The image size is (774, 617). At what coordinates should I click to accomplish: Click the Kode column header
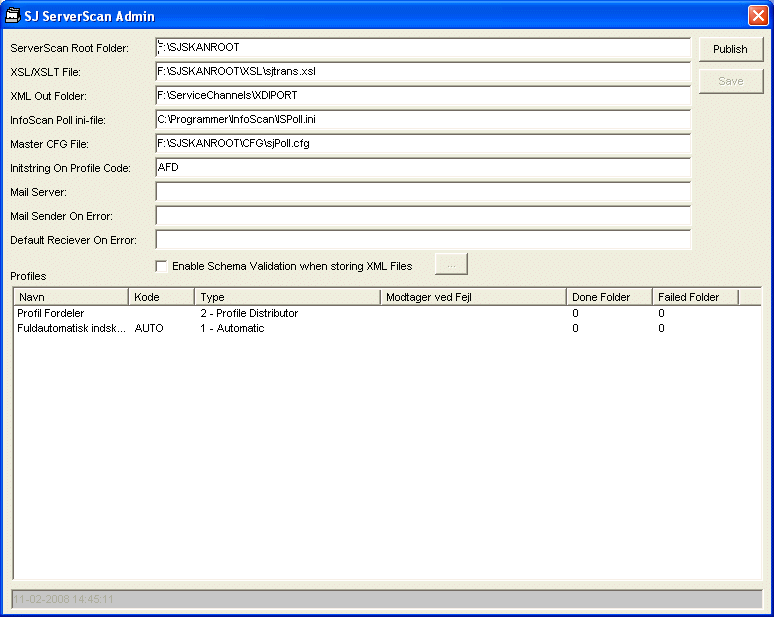[x=161, y=297]
